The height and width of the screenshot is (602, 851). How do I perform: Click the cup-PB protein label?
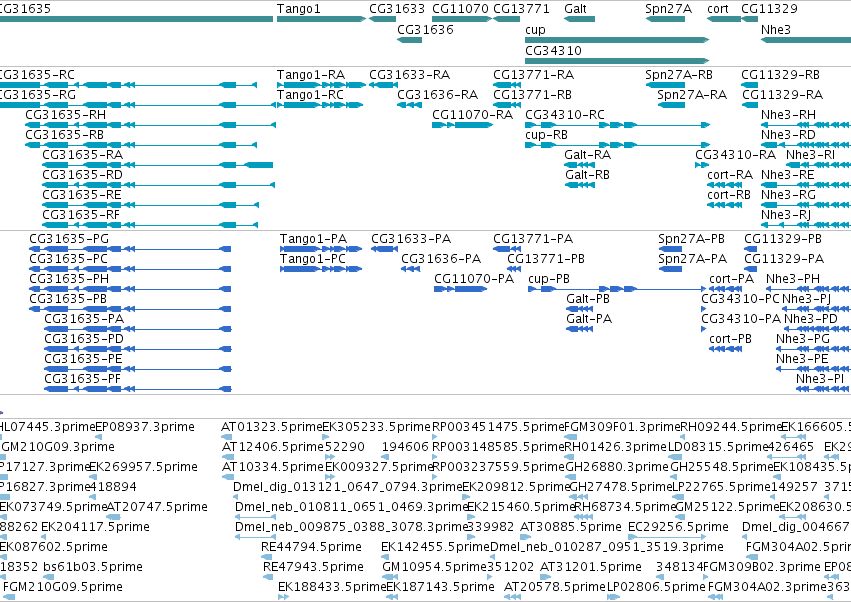coord(549,279)
